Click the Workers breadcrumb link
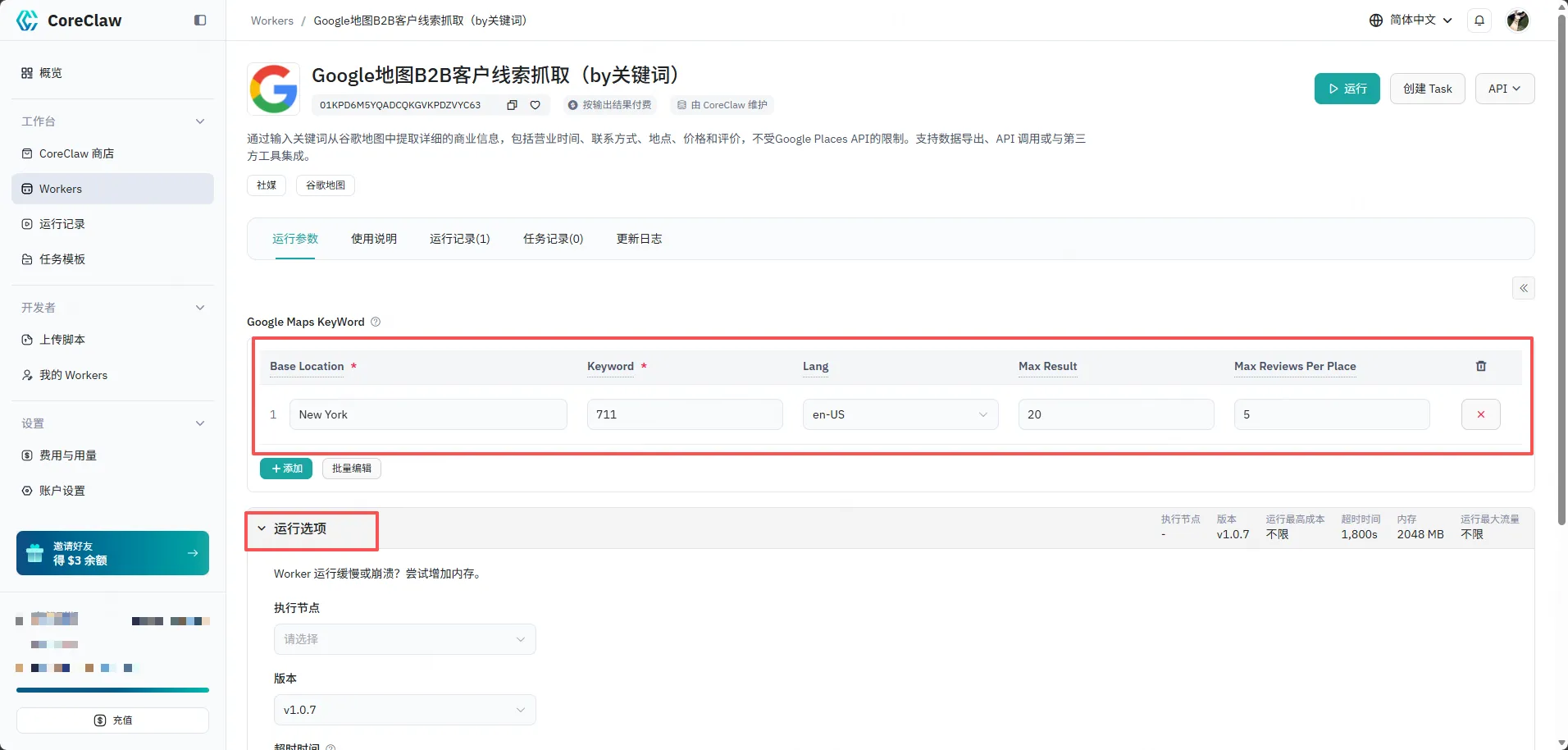 (272, 21)
